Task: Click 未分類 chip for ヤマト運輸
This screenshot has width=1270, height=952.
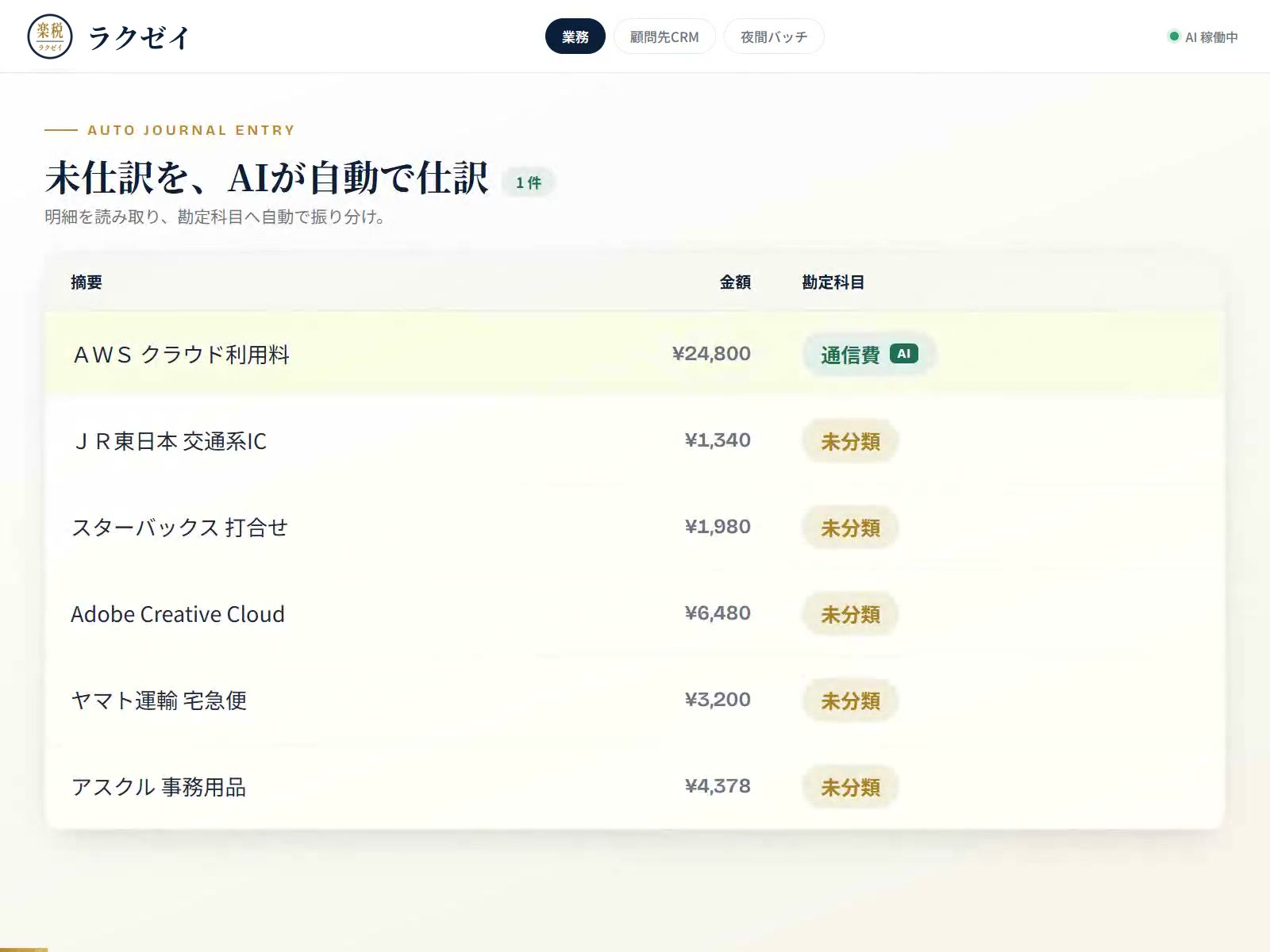Action: point(850,701)
